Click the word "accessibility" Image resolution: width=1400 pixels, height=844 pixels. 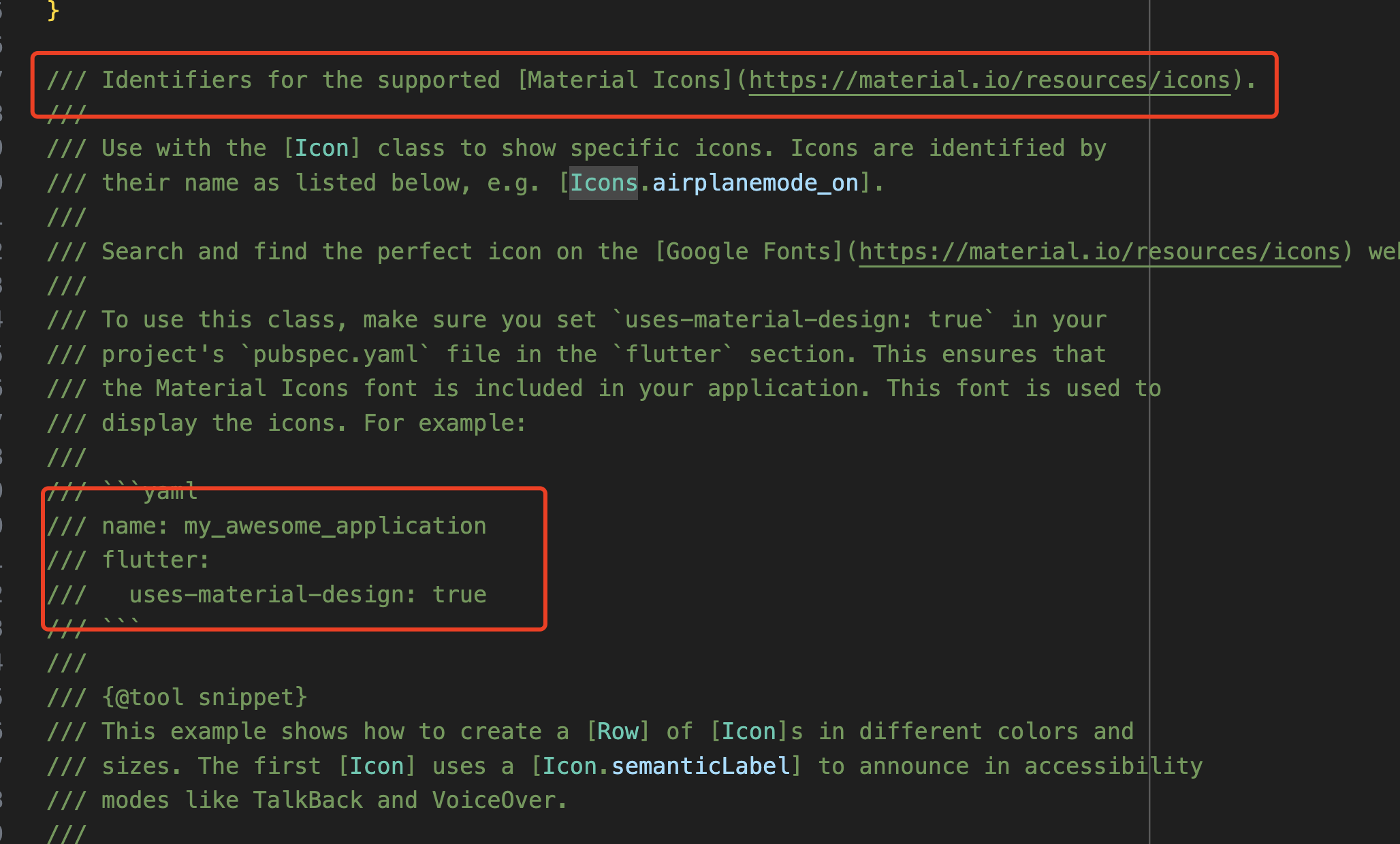(1113, 766)
